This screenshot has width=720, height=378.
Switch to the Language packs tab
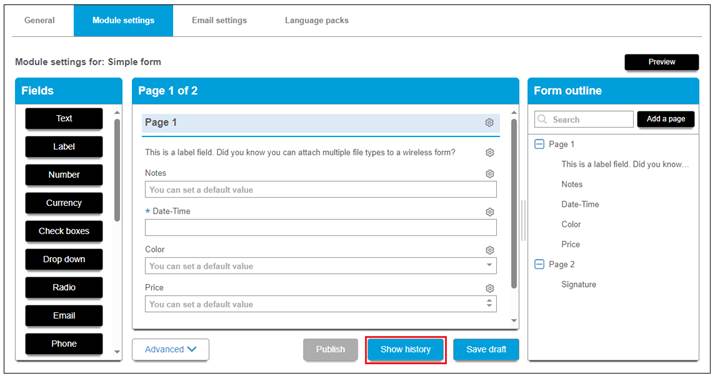point(316,20)
